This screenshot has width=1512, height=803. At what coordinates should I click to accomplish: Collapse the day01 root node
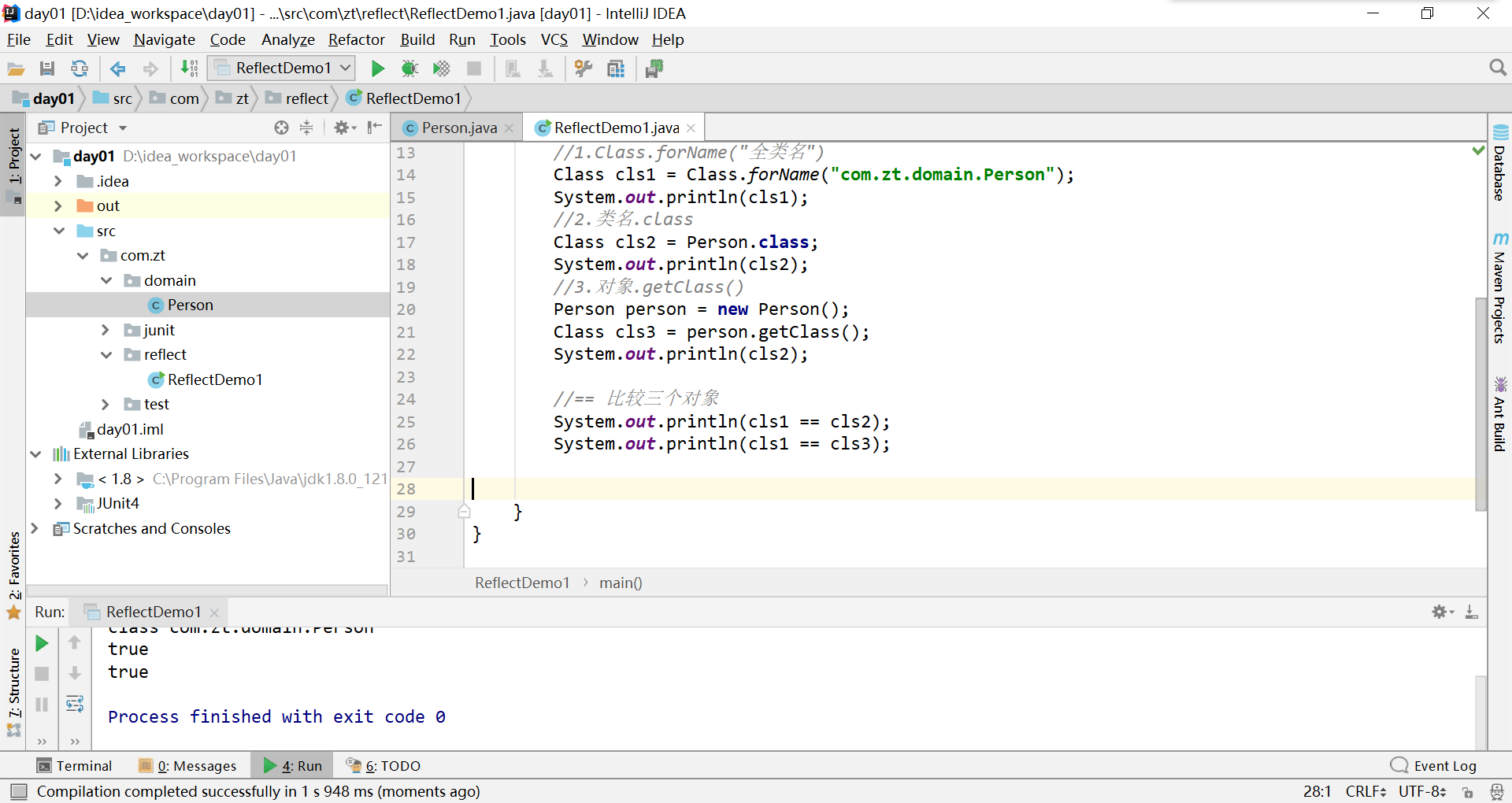pyautogui.click(x=35, y=157)
